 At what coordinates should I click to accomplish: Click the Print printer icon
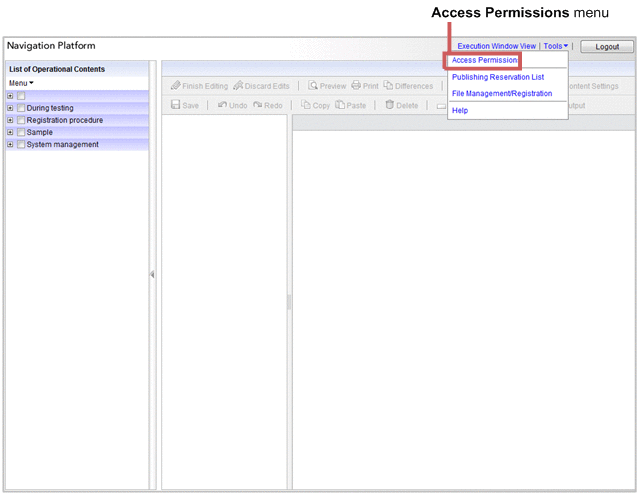click(x=356, y=85)
